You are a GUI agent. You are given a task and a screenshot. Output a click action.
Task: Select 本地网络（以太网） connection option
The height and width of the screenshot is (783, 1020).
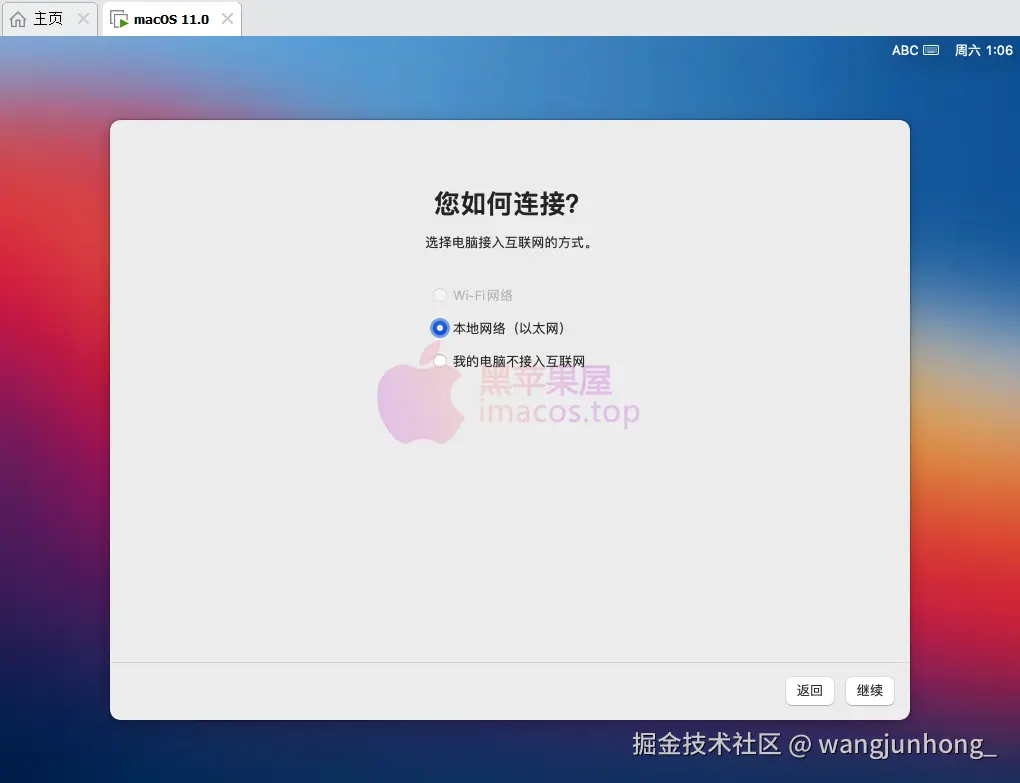440,328
